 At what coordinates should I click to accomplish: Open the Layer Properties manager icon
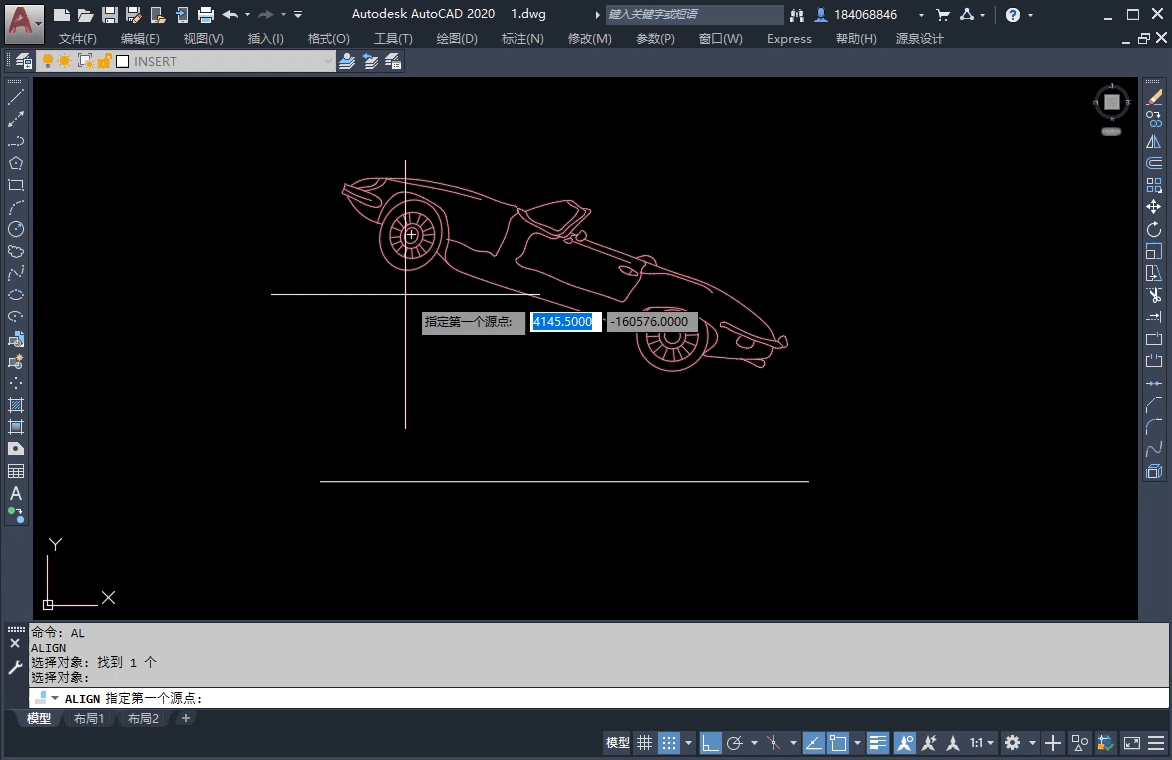coord(23,61)
